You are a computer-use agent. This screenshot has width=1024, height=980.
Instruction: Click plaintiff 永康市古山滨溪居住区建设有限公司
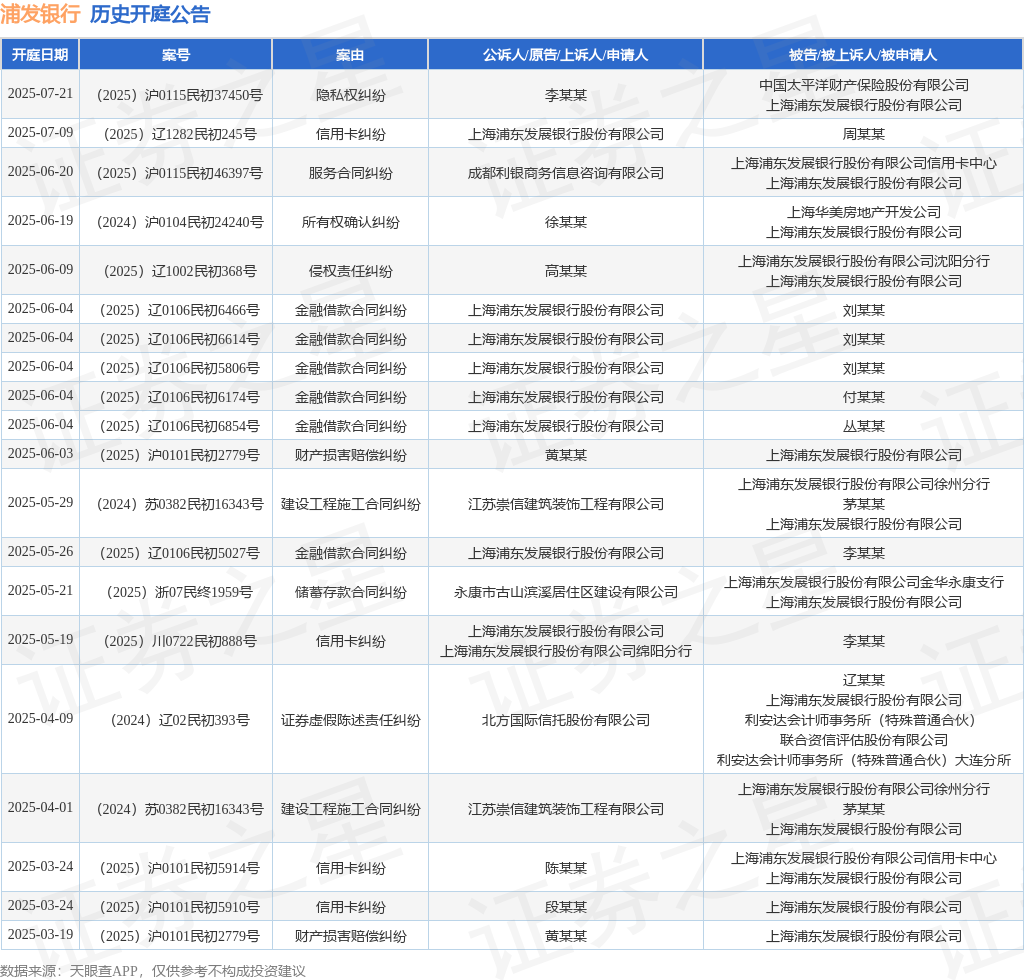click(566, 592)
